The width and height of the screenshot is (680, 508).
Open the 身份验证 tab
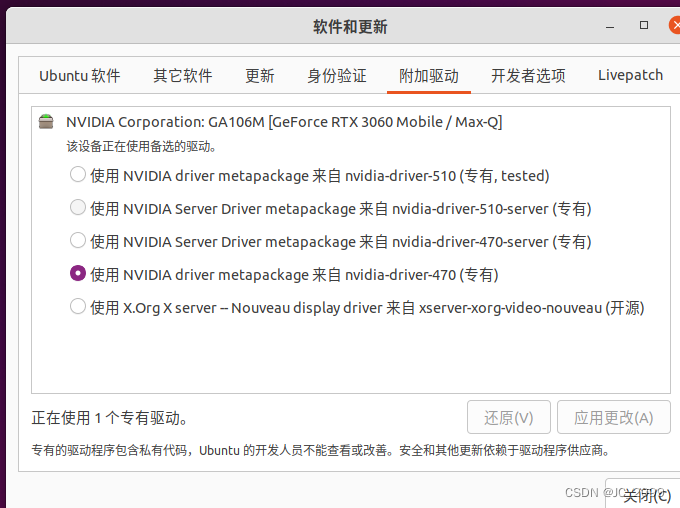pyautogui.click(x=337, y=75)
